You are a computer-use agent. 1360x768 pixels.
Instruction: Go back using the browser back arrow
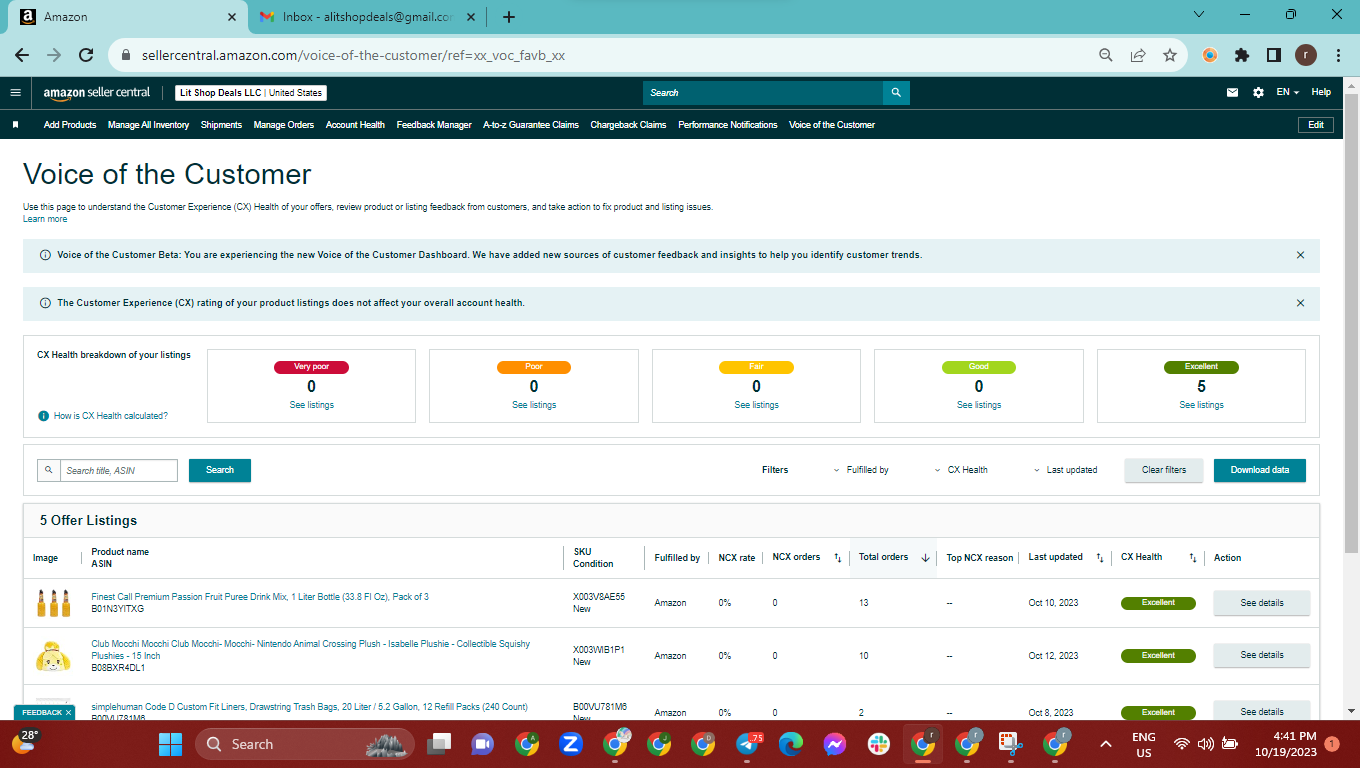point(22,56)
